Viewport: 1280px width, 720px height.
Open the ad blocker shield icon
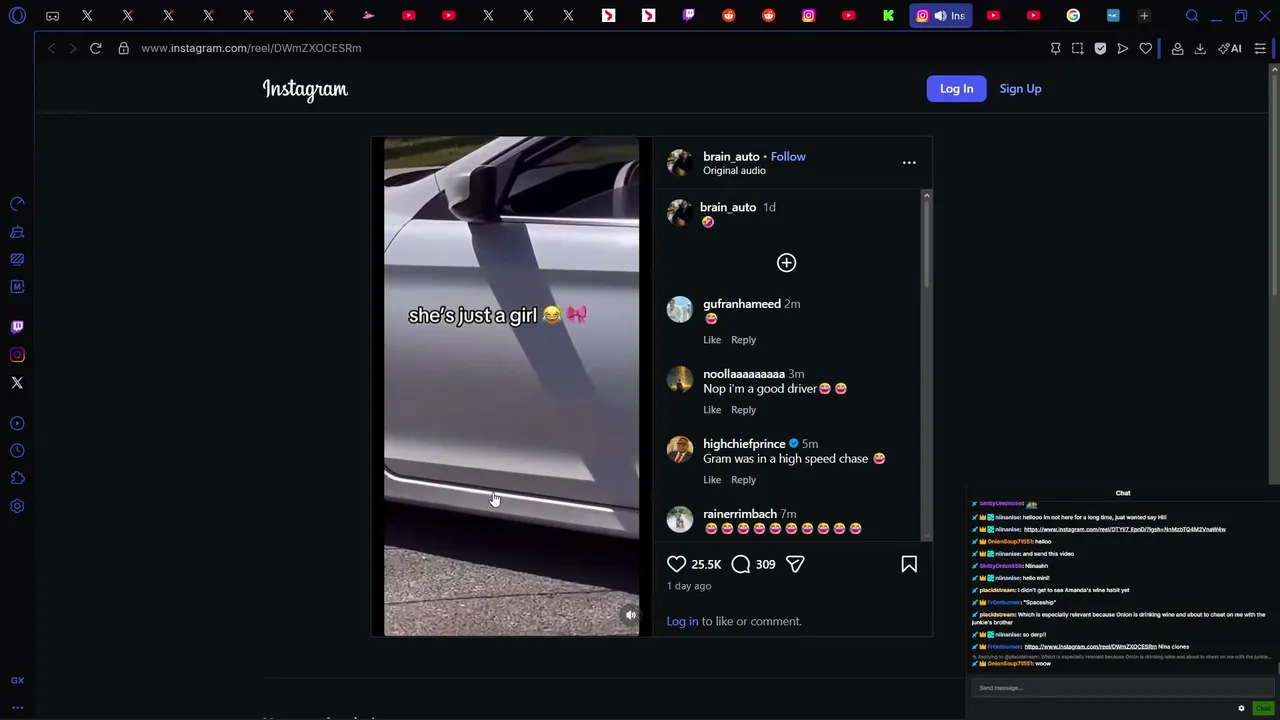click(1100, 48)
